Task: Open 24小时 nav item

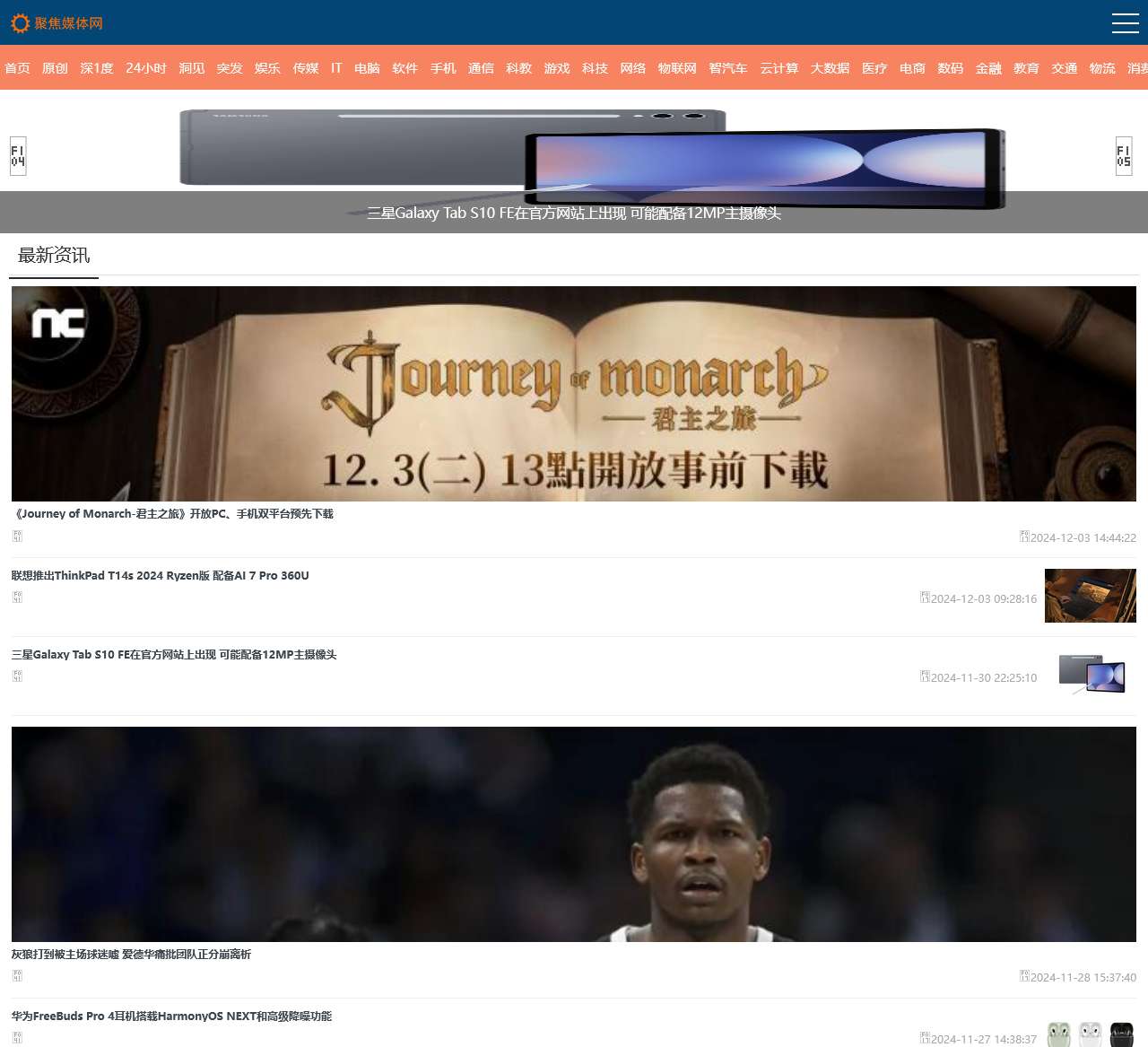Action: tap(146, 68)
